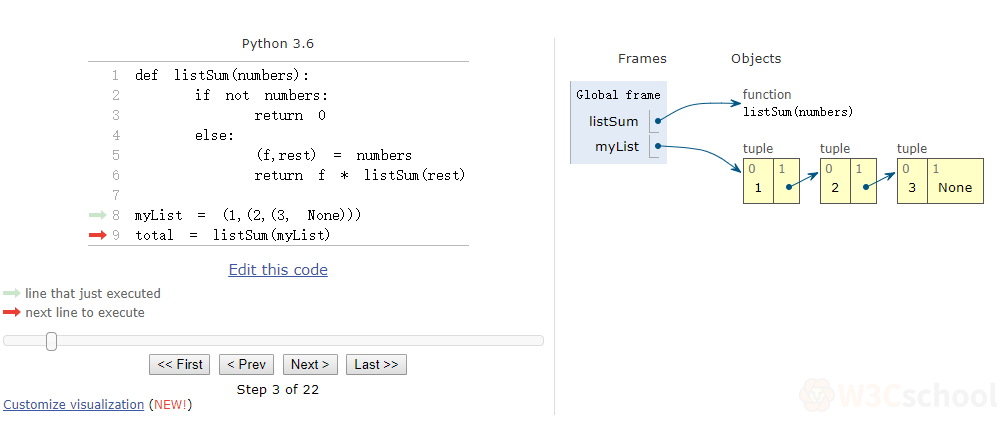Image resolution: width=1008 pixels, height=425 pixels.
Task: Click the listSum(numbers) function object
Action: (798, 111)
